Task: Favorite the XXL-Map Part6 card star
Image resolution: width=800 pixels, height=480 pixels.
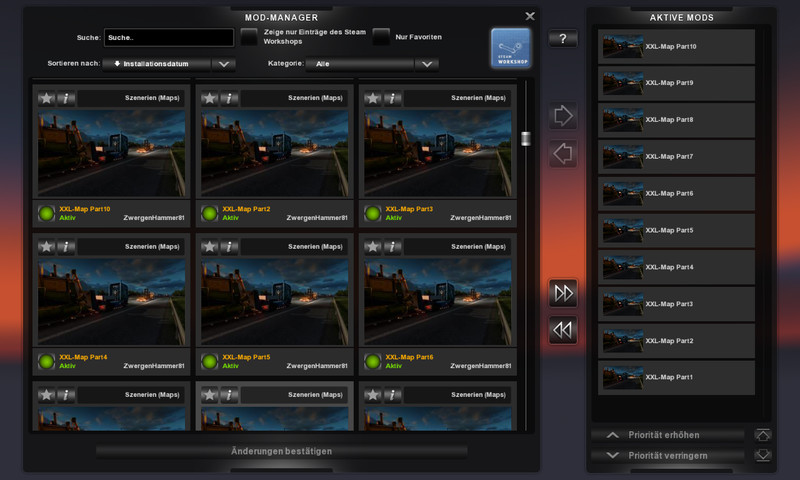Action: click(x=373, y=247)
